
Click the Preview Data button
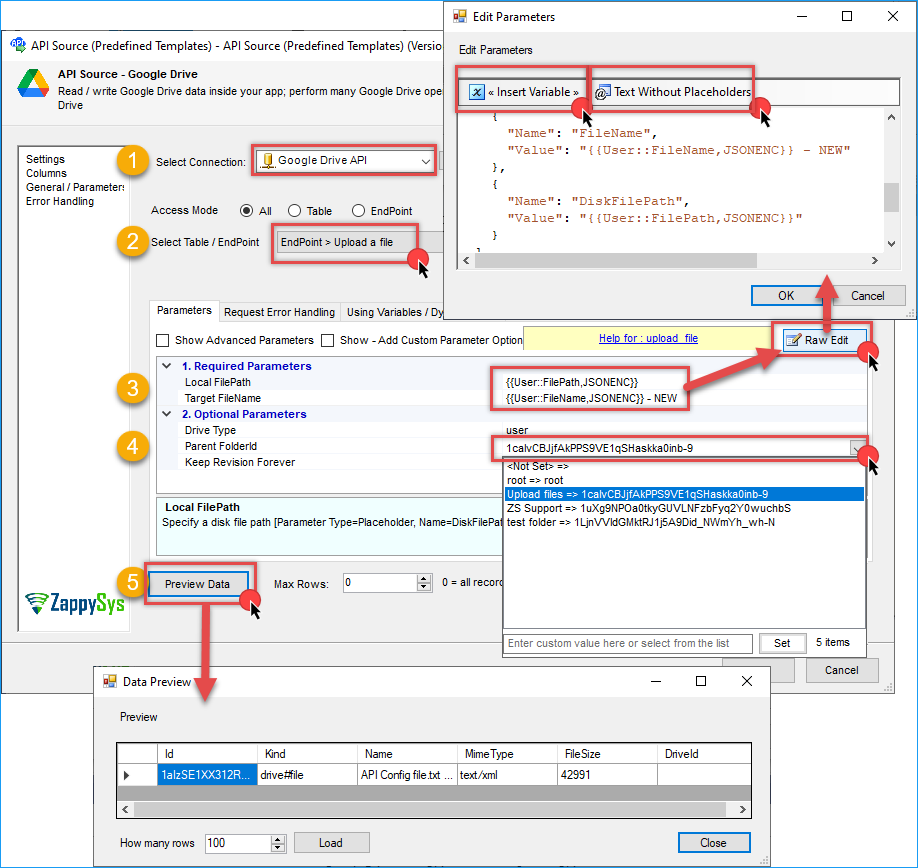point(197,584)
